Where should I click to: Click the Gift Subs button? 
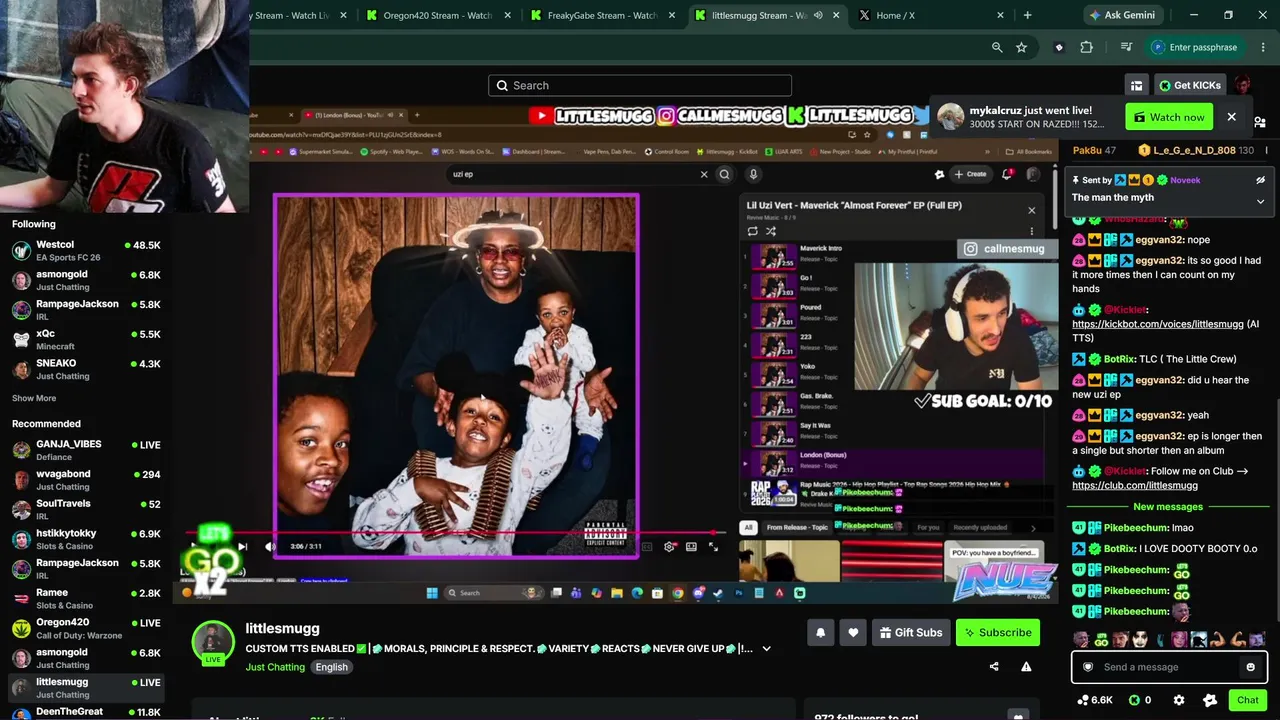911,632
